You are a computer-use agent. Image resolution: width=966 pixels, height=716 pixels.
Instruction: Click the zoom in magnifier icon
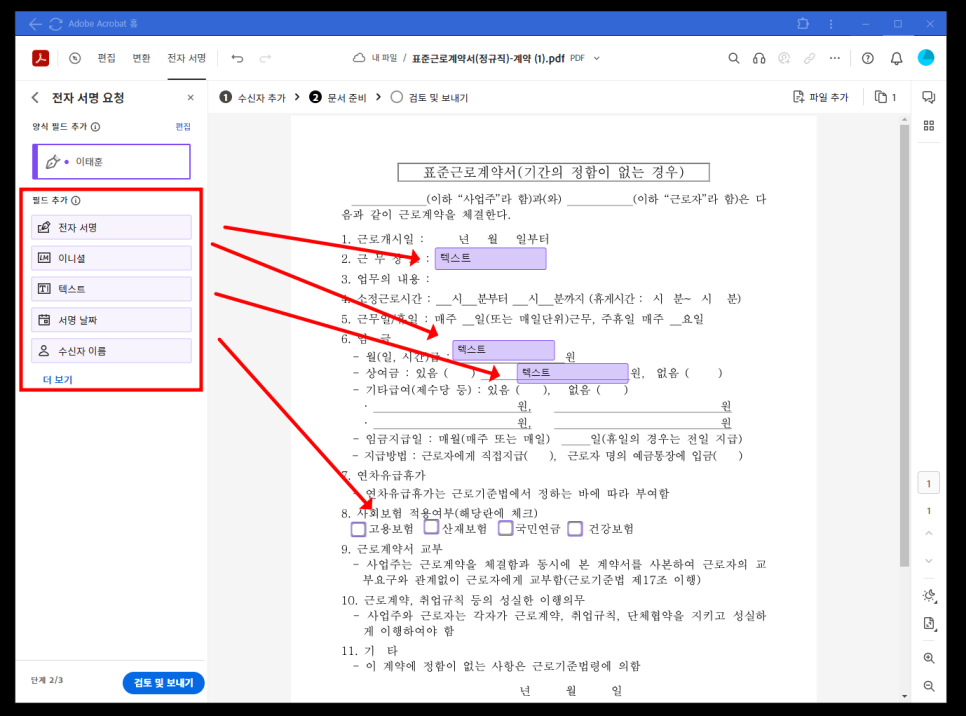929,658
